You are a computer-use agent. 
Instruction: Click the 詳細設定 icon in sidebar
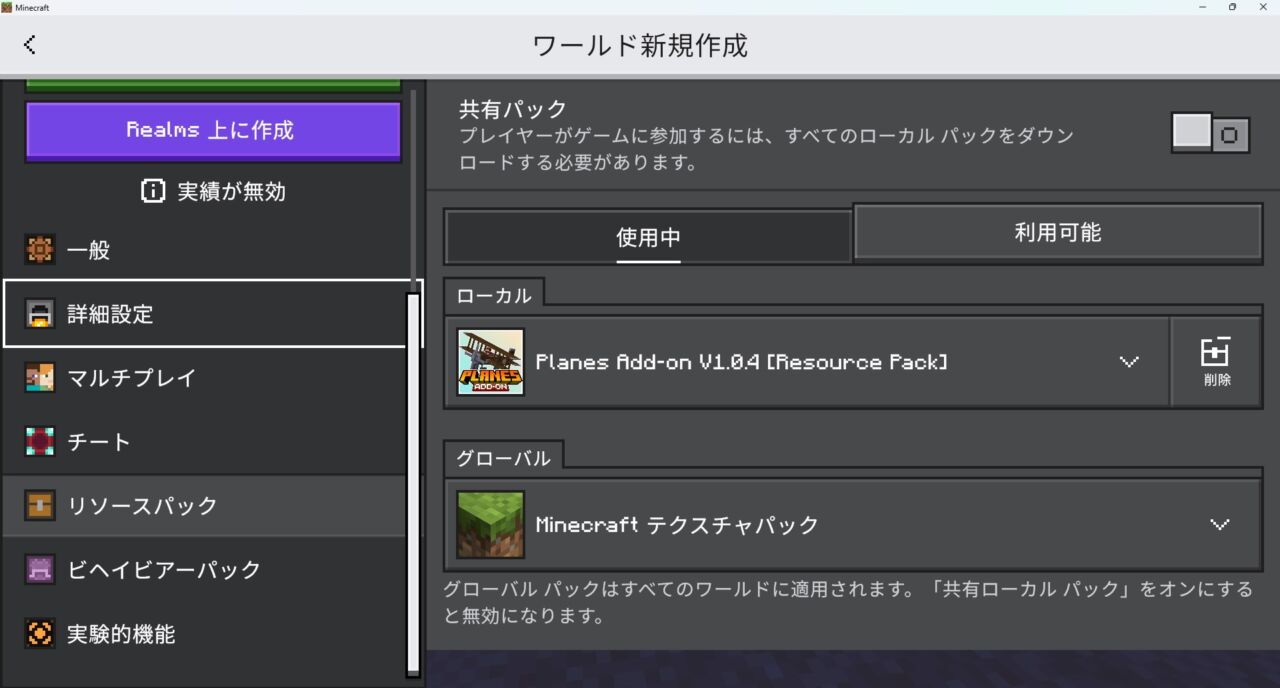pos(38,314)
